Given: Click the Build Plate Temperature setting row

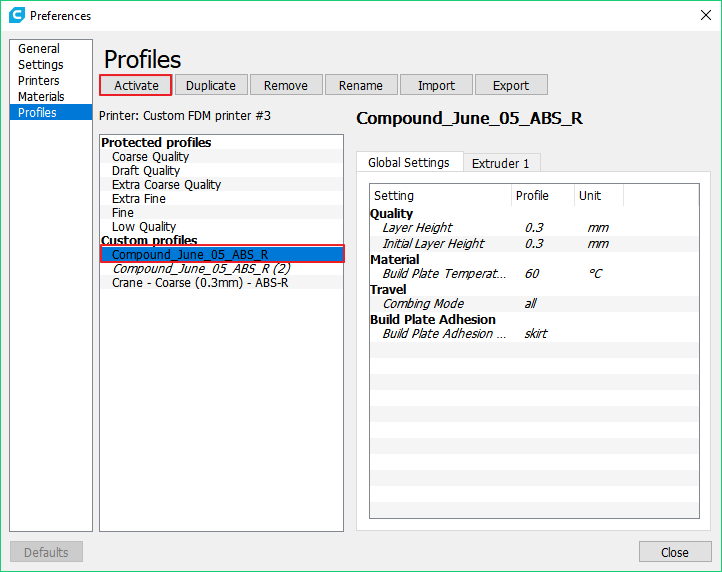Looking at the screenshot, I should tap(445, 274).
